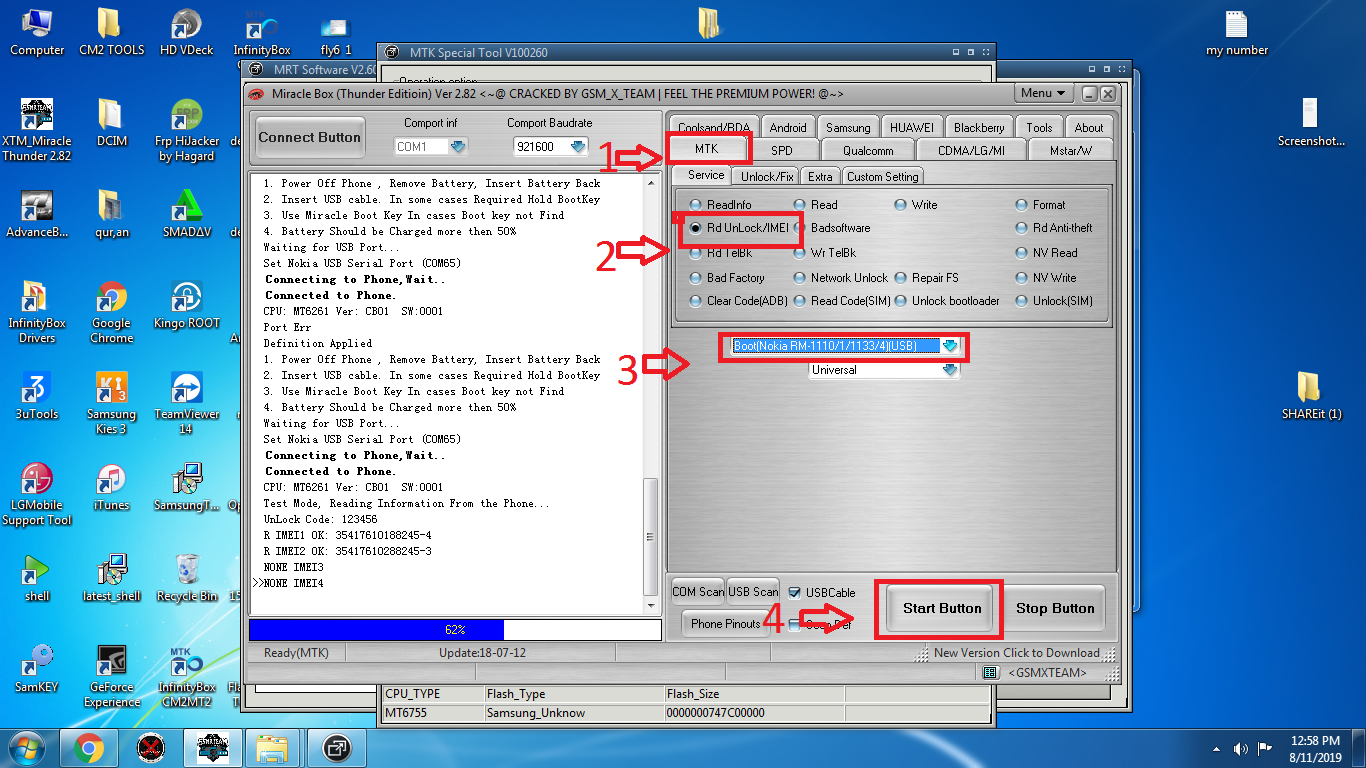Switch to the SPD tab

[782, 150]
